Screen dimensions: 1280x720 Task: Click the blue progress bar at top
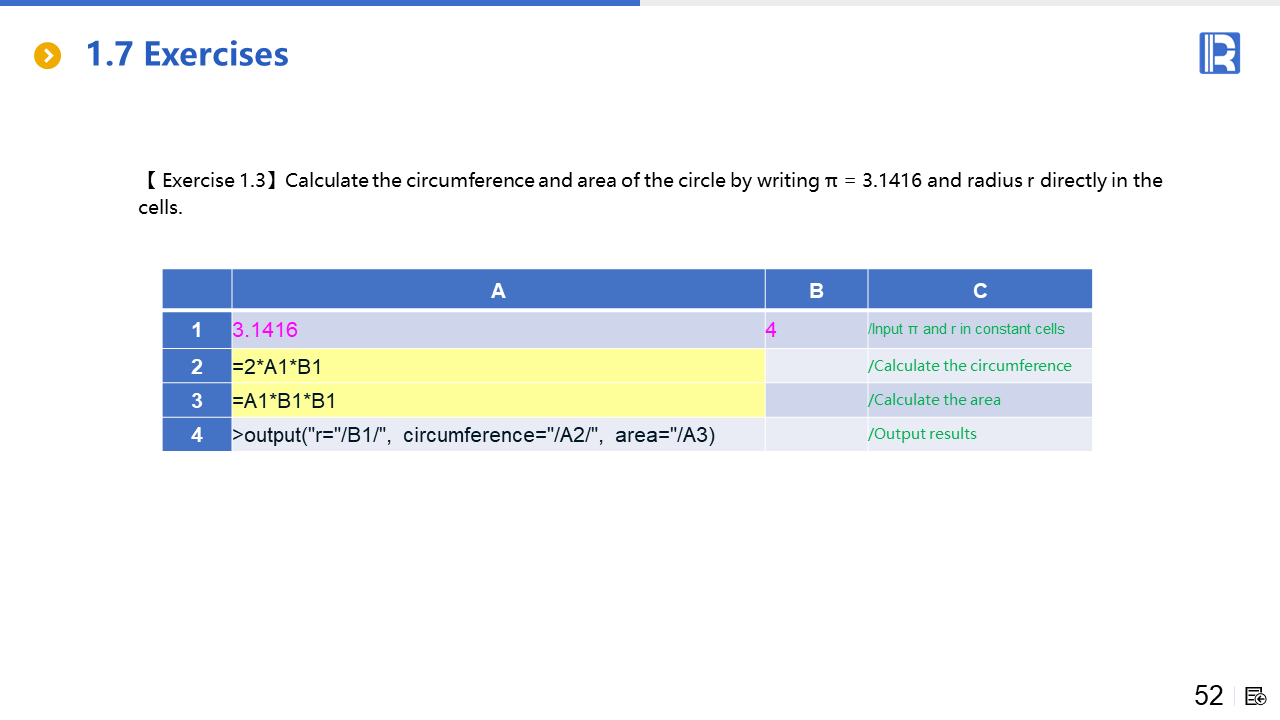tap(320, 3)
